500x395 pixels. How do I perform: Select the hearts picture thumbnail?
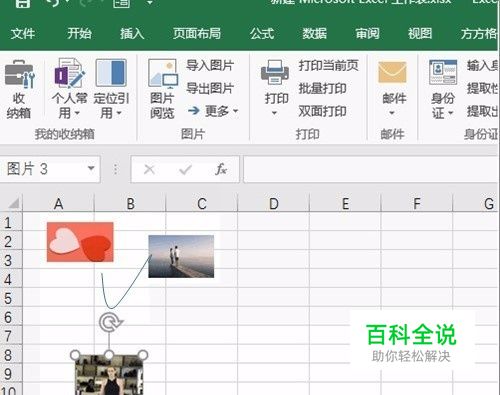coord(80,242)
